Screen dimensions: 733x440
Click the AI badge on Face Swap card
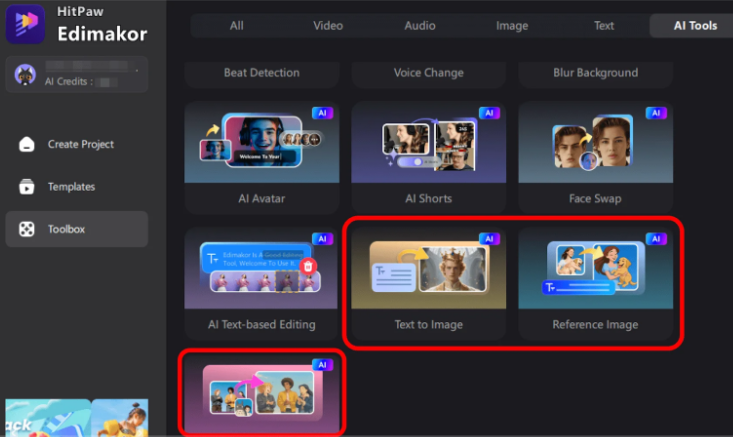coord(657,113)
